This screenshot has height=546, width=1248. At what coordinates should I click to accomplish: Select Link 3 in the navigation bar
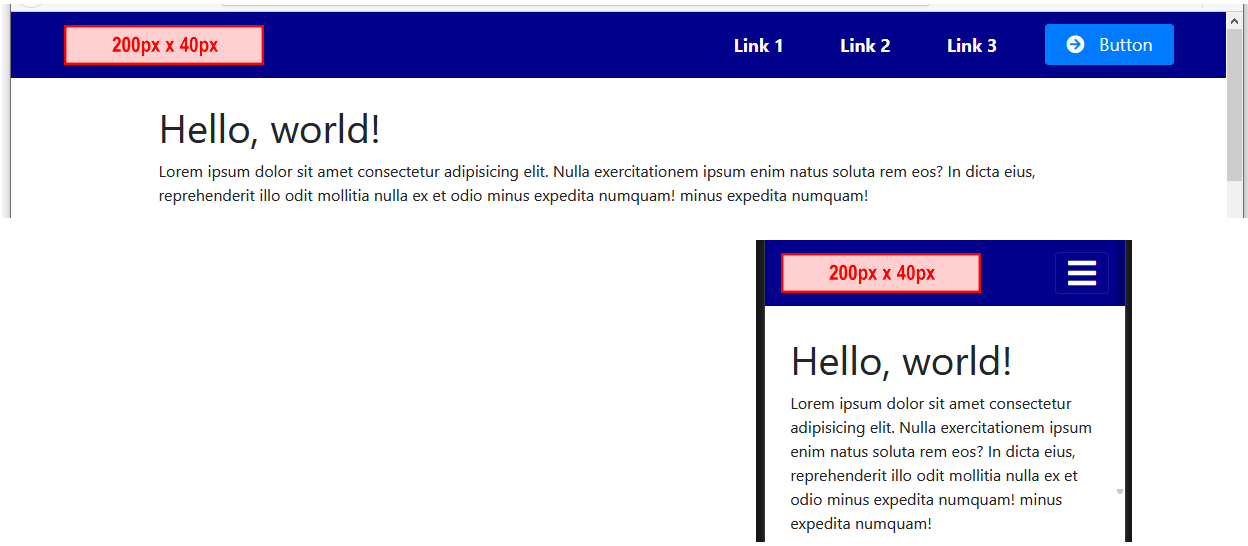(x=971, y=46)
